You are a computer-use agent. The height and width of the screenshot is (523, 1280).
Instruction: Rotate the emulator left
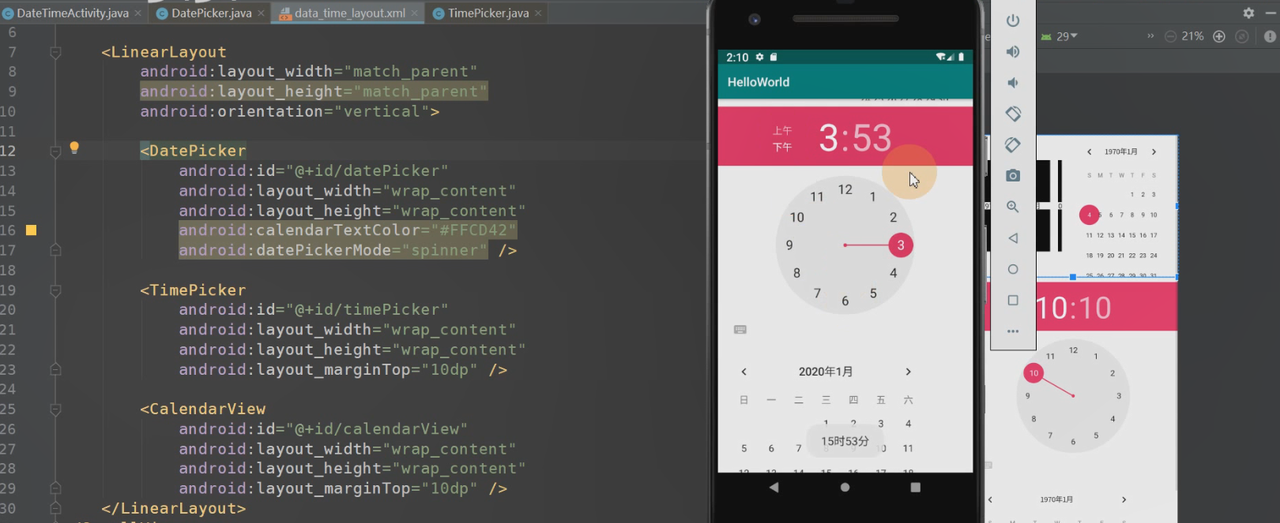pyautogui.click(x=1013, y=114)
